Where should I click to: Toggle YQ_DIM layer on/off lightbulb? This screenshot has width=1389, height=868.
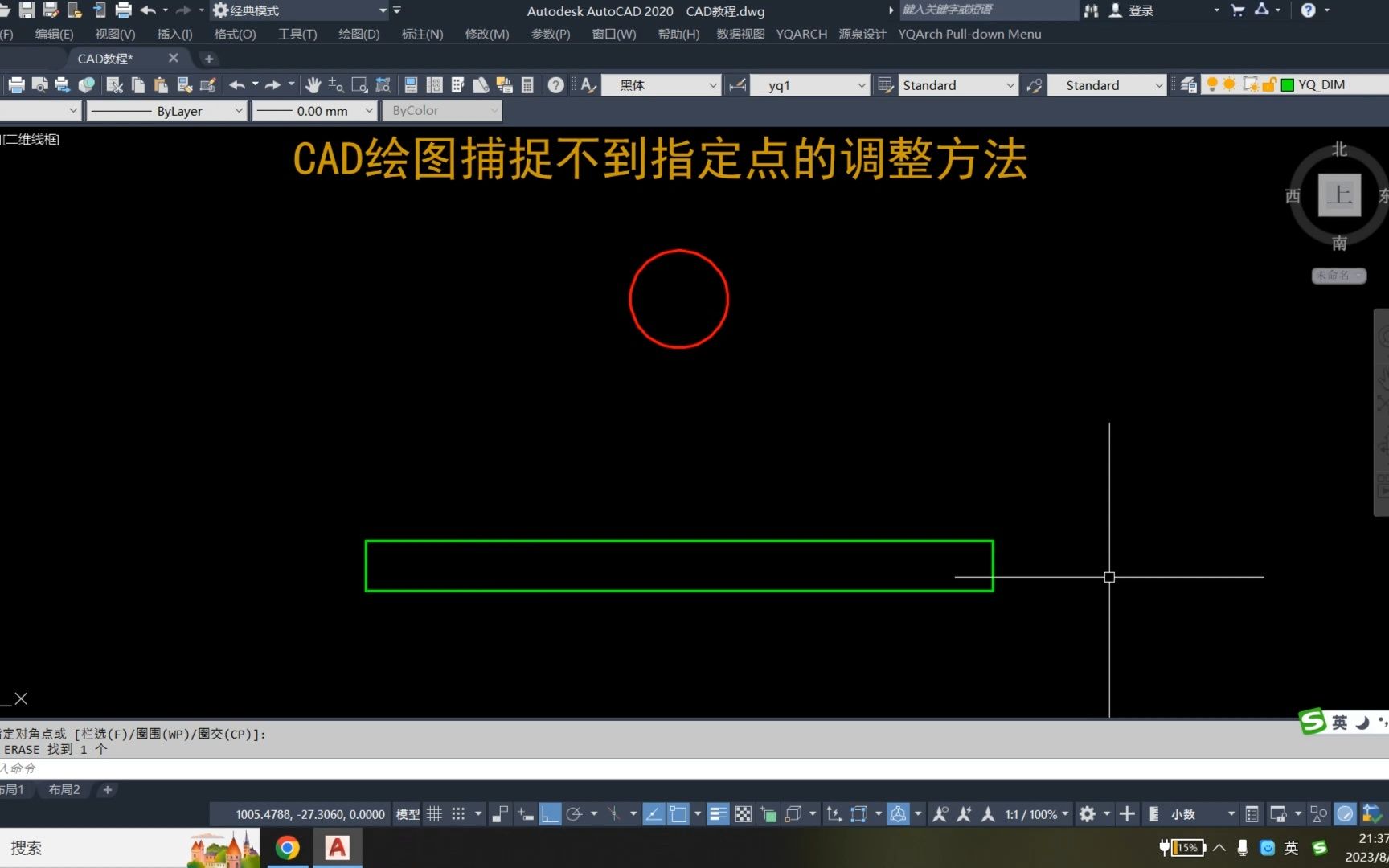coord(1212,84)
